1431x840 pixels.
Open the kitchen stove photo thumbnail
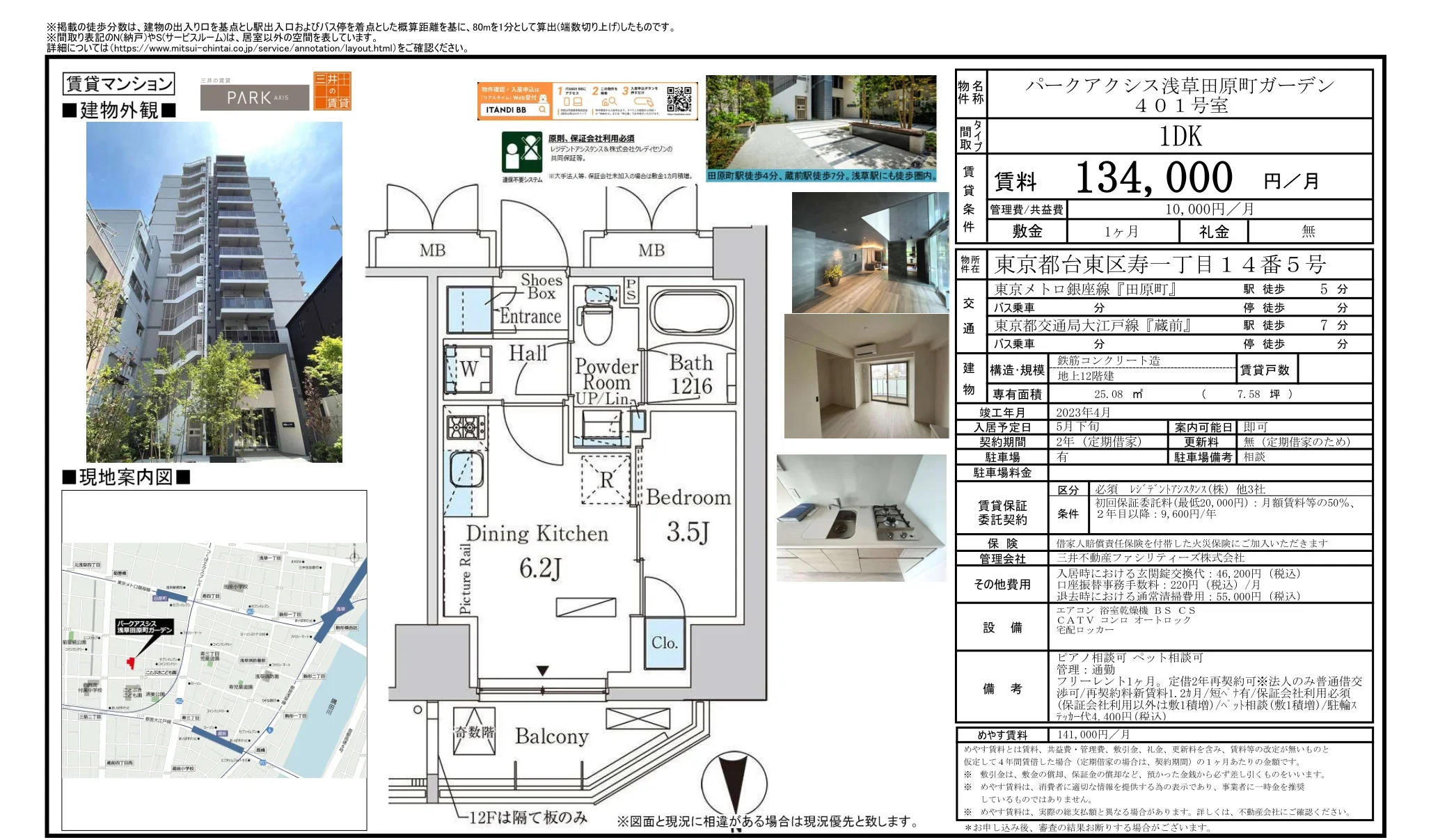tap(863, 518)
